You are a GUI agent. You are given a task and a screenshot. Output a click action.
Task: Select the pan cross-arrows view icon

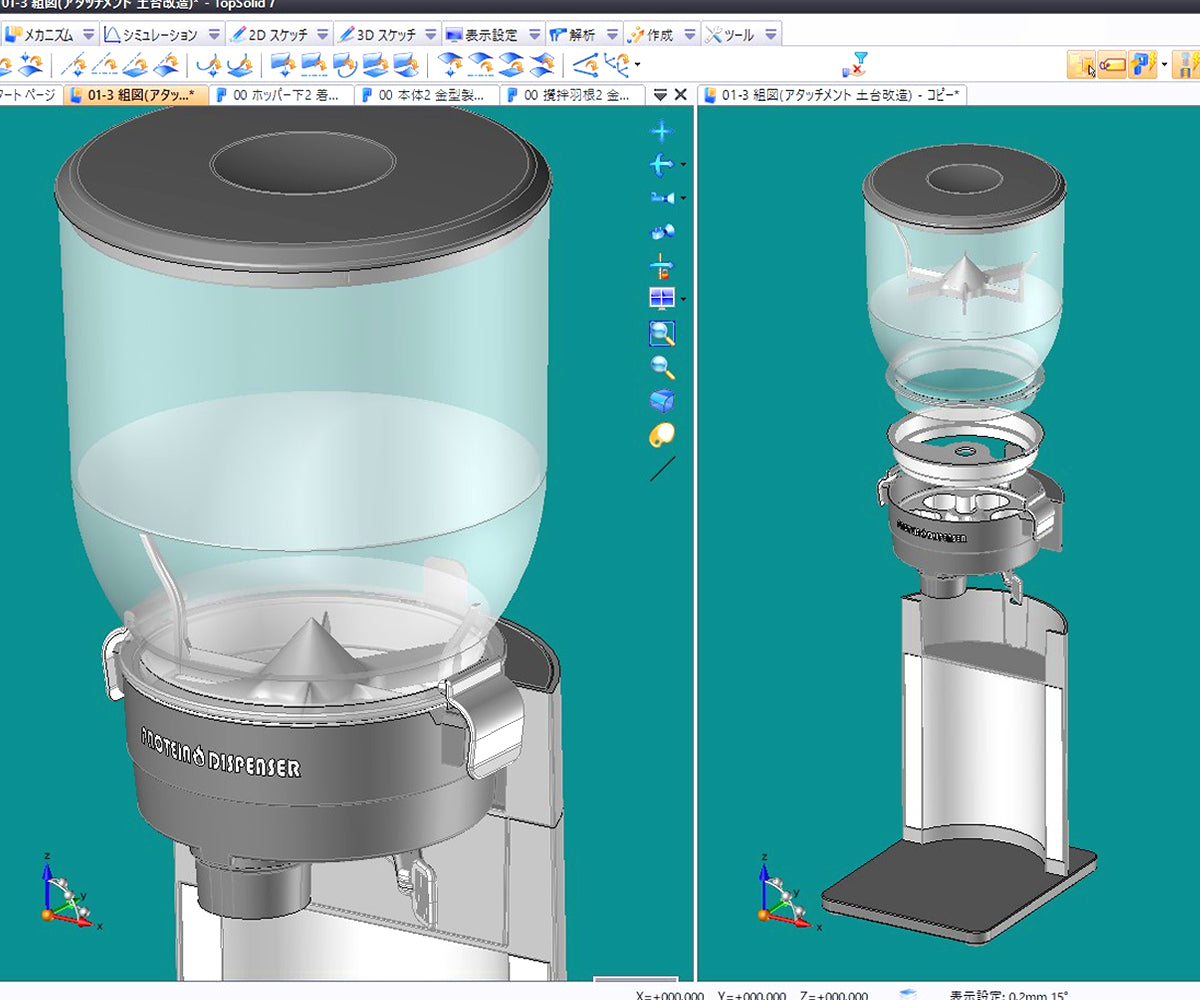[x=662, y=131]
